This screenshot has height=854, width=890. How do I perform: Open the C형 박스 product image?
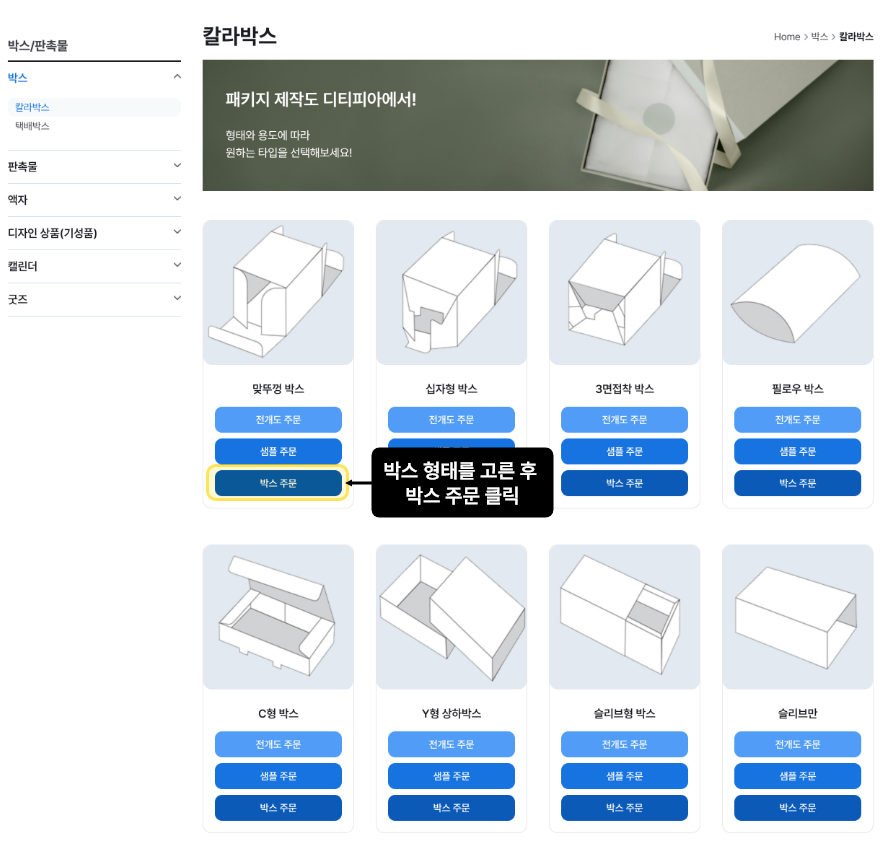click(x=278, y=617)
